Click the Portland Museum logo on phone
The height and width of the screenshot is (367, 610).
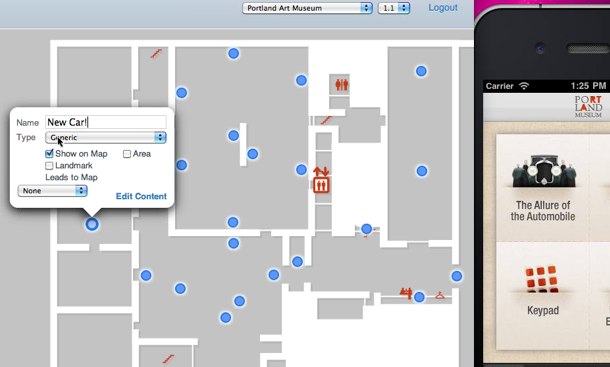point(588,107)
